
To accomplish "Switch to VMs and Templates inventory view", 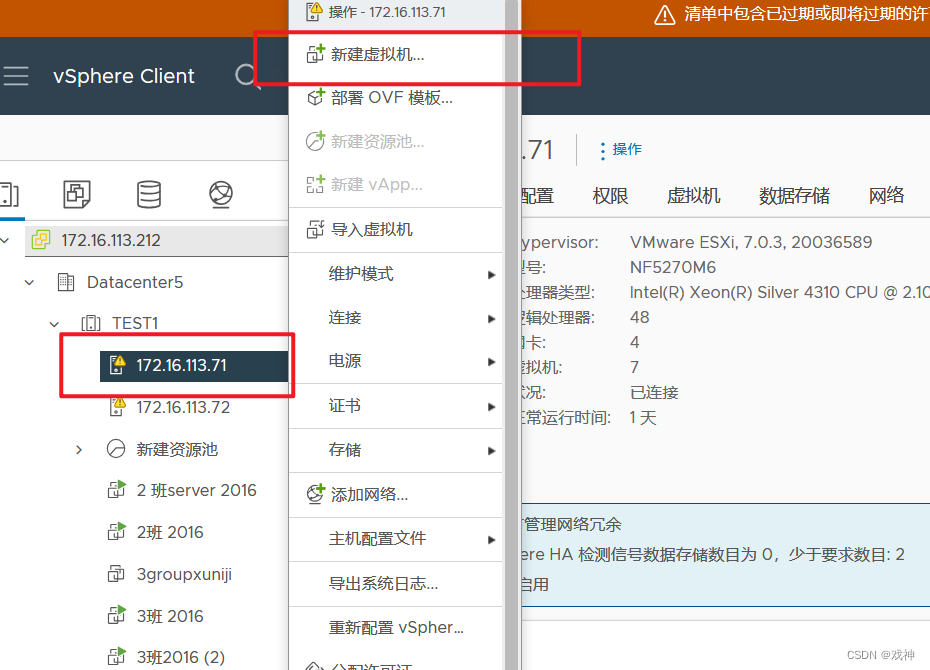I will click(x=77, y=194).
